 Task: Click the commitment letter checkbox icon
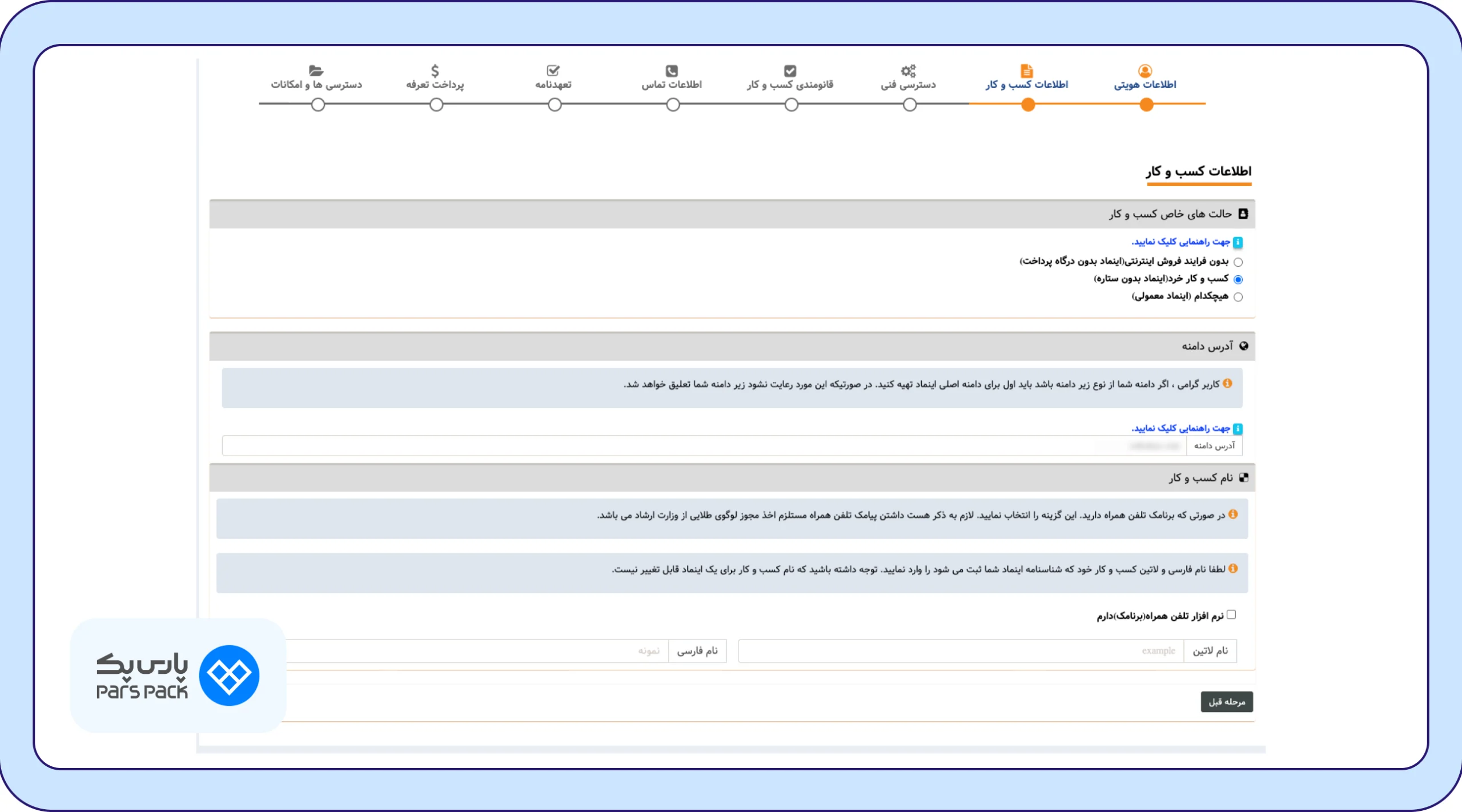click(x=553, y=71)
